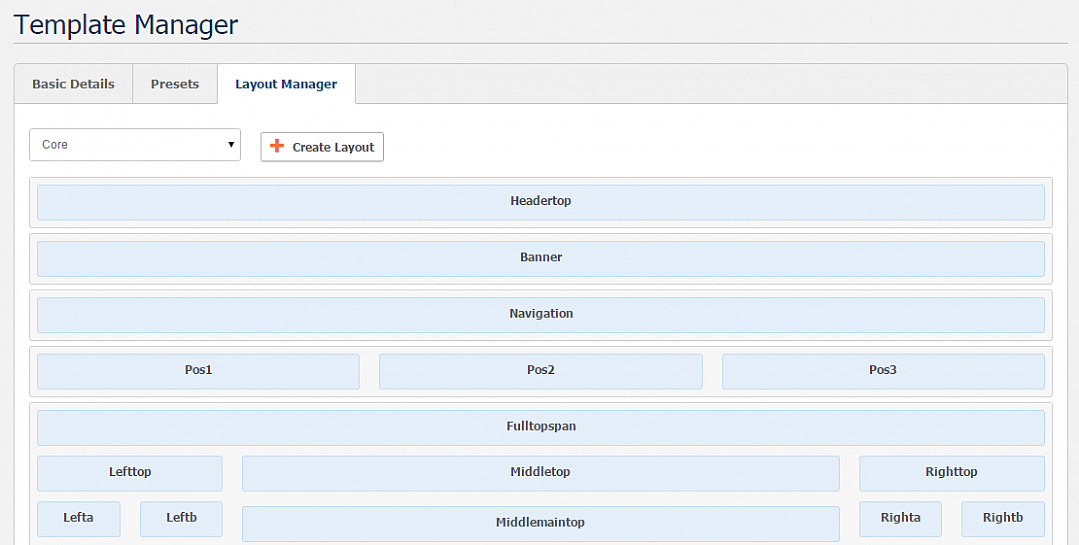The height and width of the screenshot is (545, 1079).
Task: Switch to the Basic Details tab
Action: (74, 84)
